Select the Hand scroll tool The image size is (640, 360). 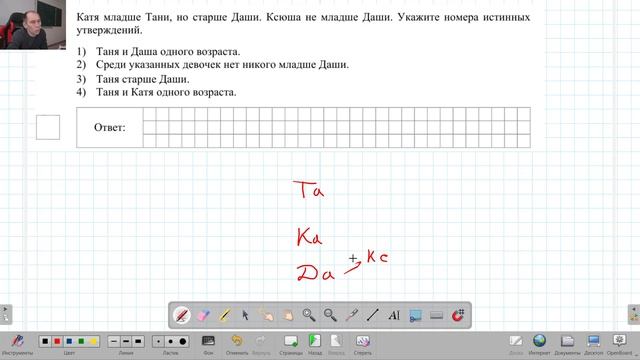tap(288, 315)
